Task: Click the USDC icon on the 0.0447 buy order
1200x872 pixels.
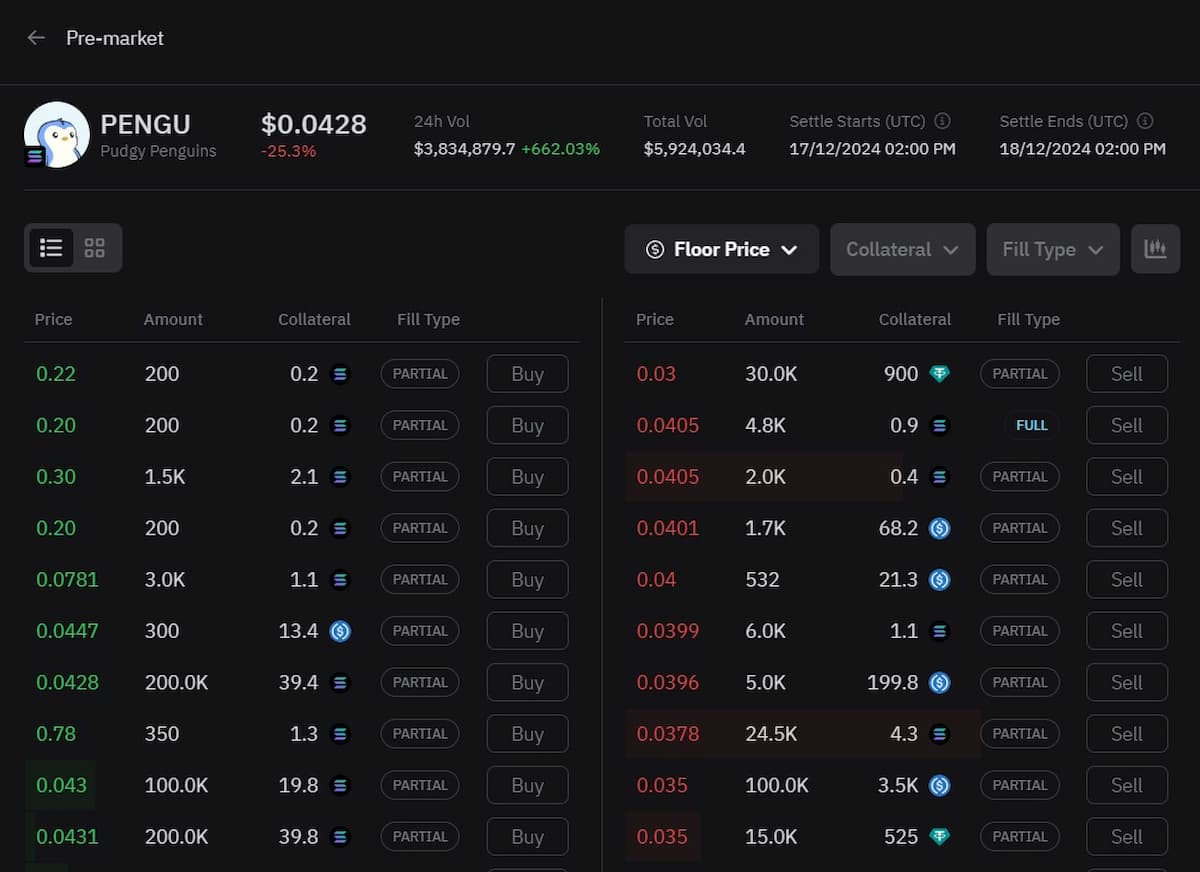Action: pos(339,631)
